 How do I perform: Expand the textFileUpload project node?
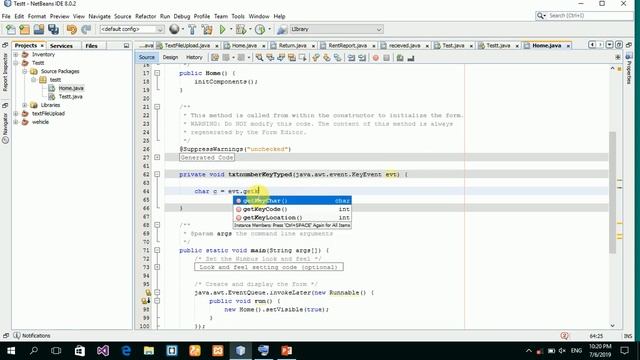point(16,113)
